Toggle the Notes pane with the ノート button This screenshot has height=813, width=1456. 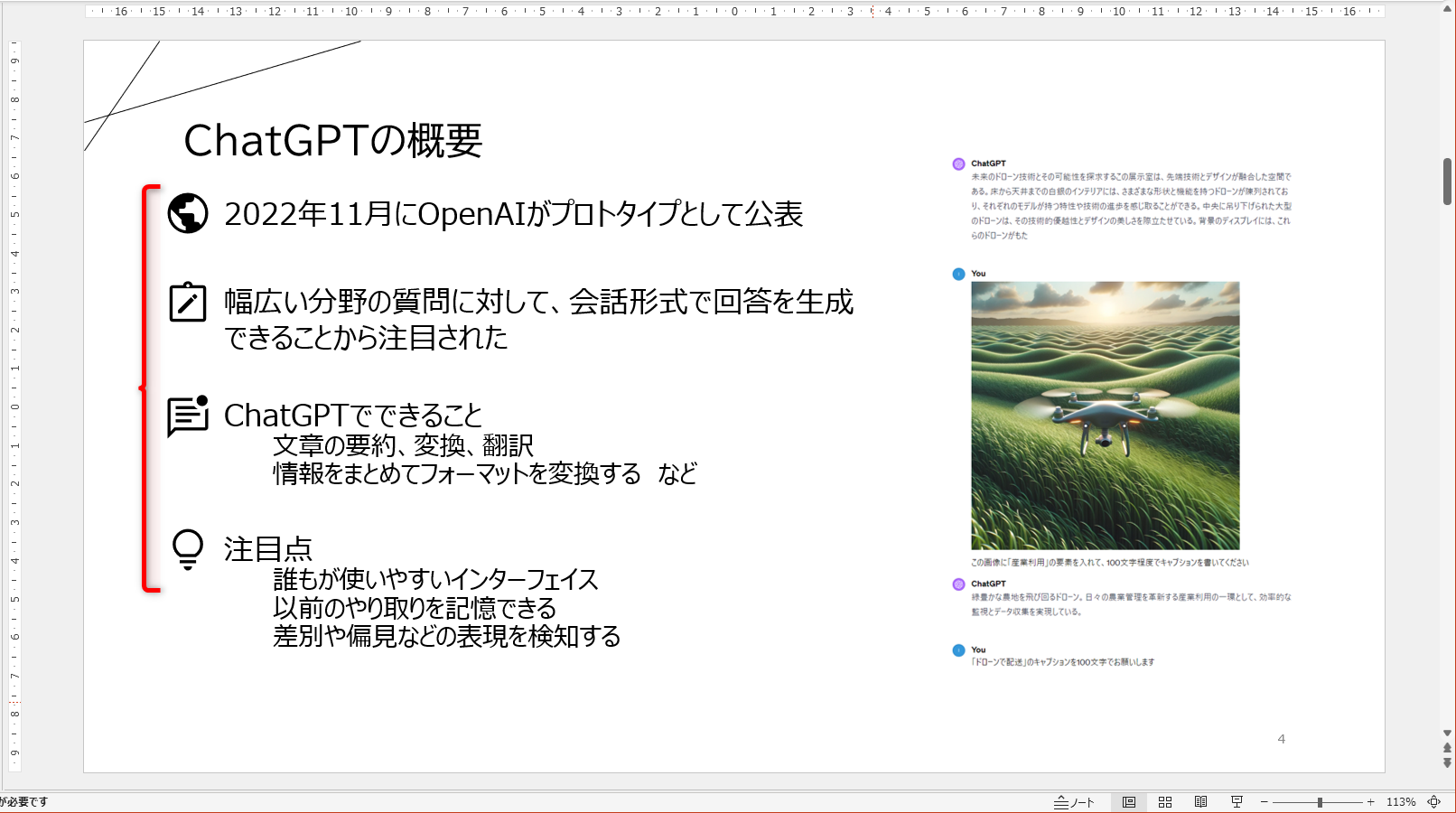point(1077,801)
